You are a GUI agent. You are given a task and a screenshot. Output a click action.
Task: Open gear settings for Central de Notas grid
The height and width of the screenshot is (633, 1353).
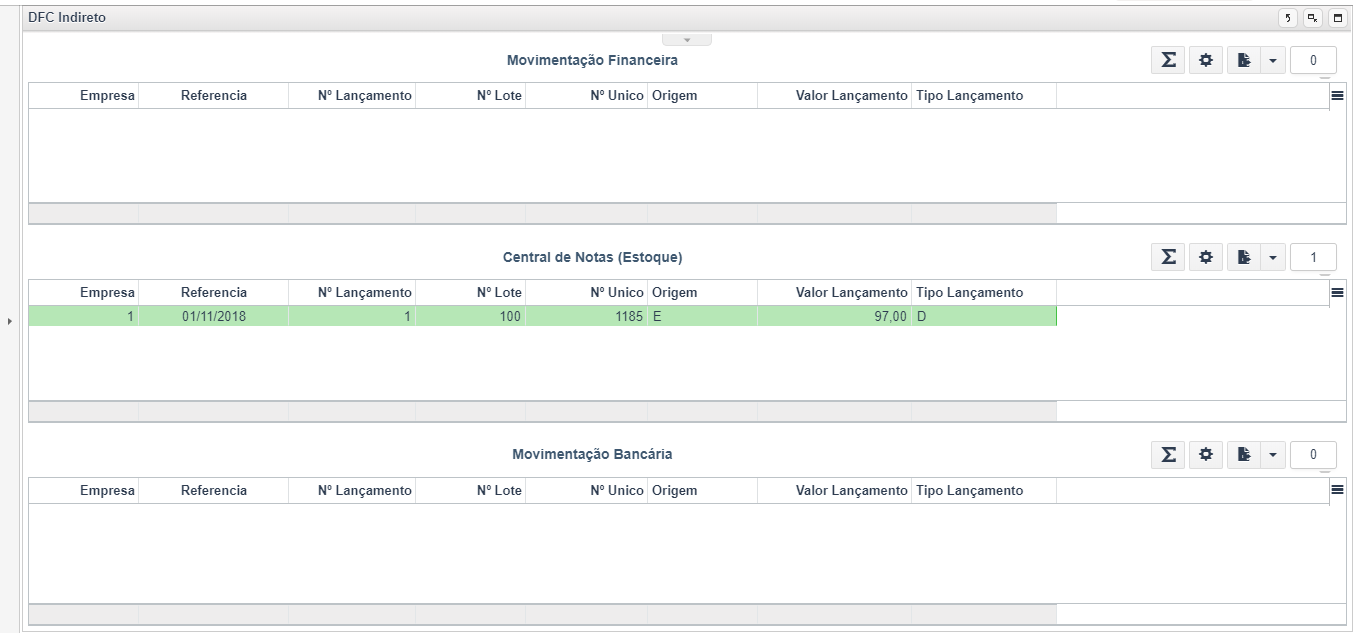point(1206,257)
